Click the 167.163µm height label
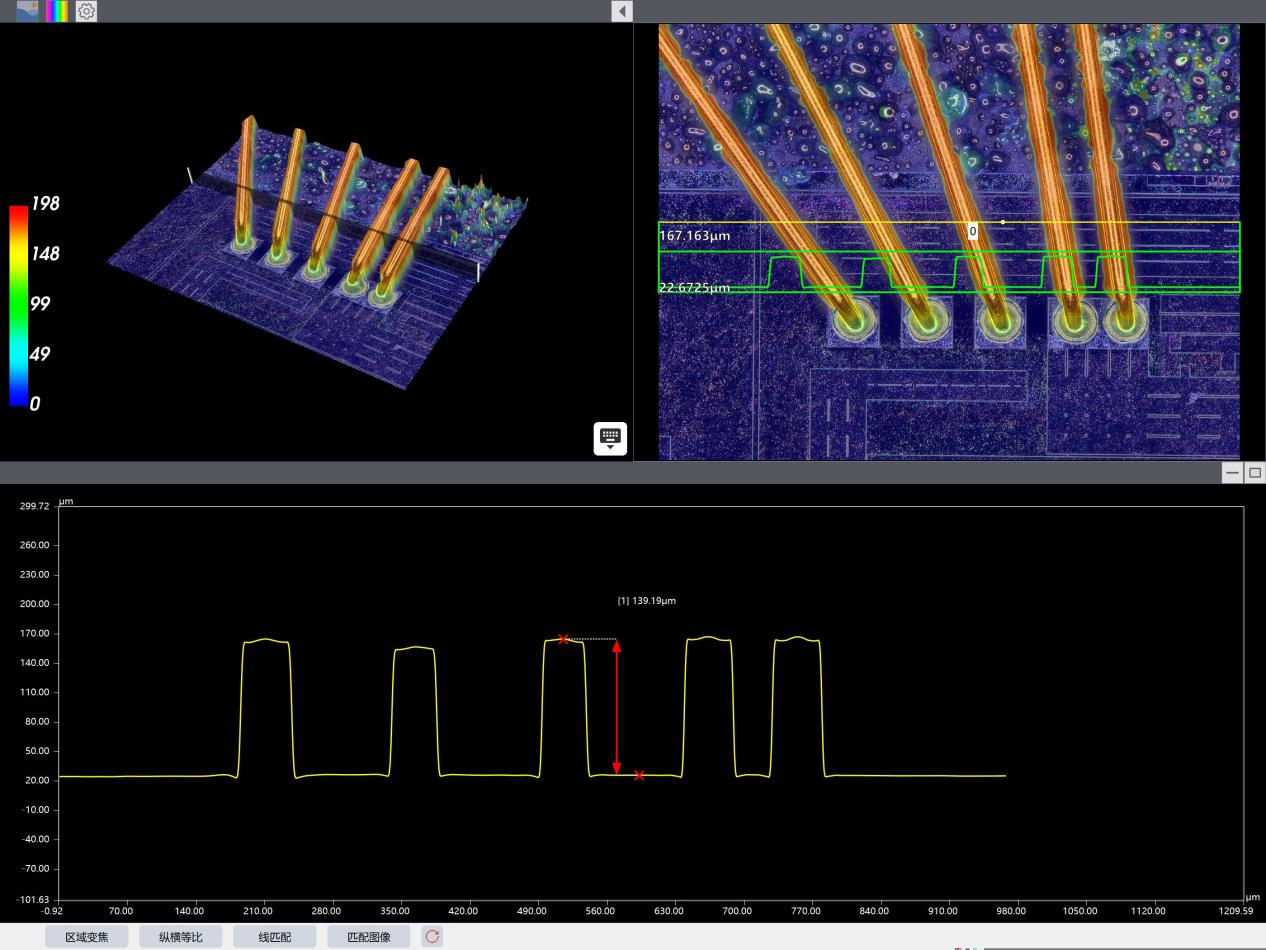Screen dimensions: 1266x950 click(694, 236)
